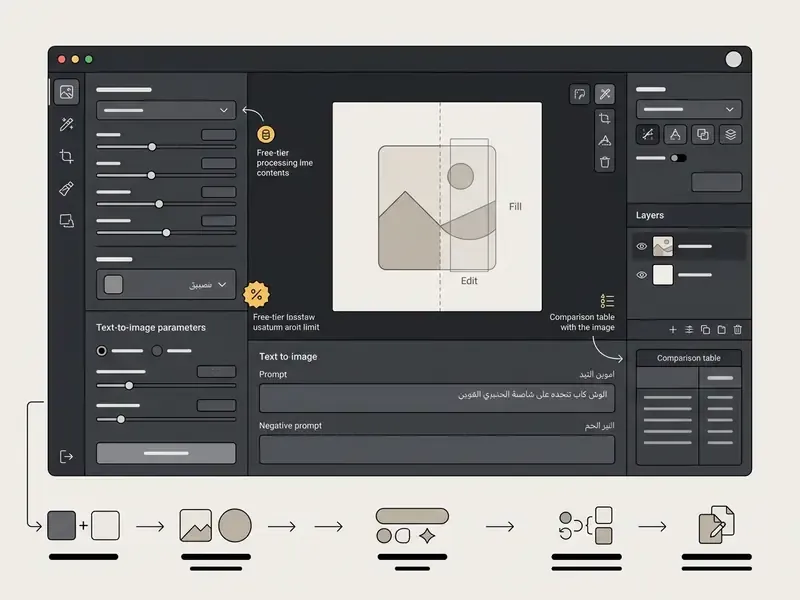The height and width of the screenshot is (600, 800).
Task: Click the placeholder image on the canvas
Action: pos(437,208)
